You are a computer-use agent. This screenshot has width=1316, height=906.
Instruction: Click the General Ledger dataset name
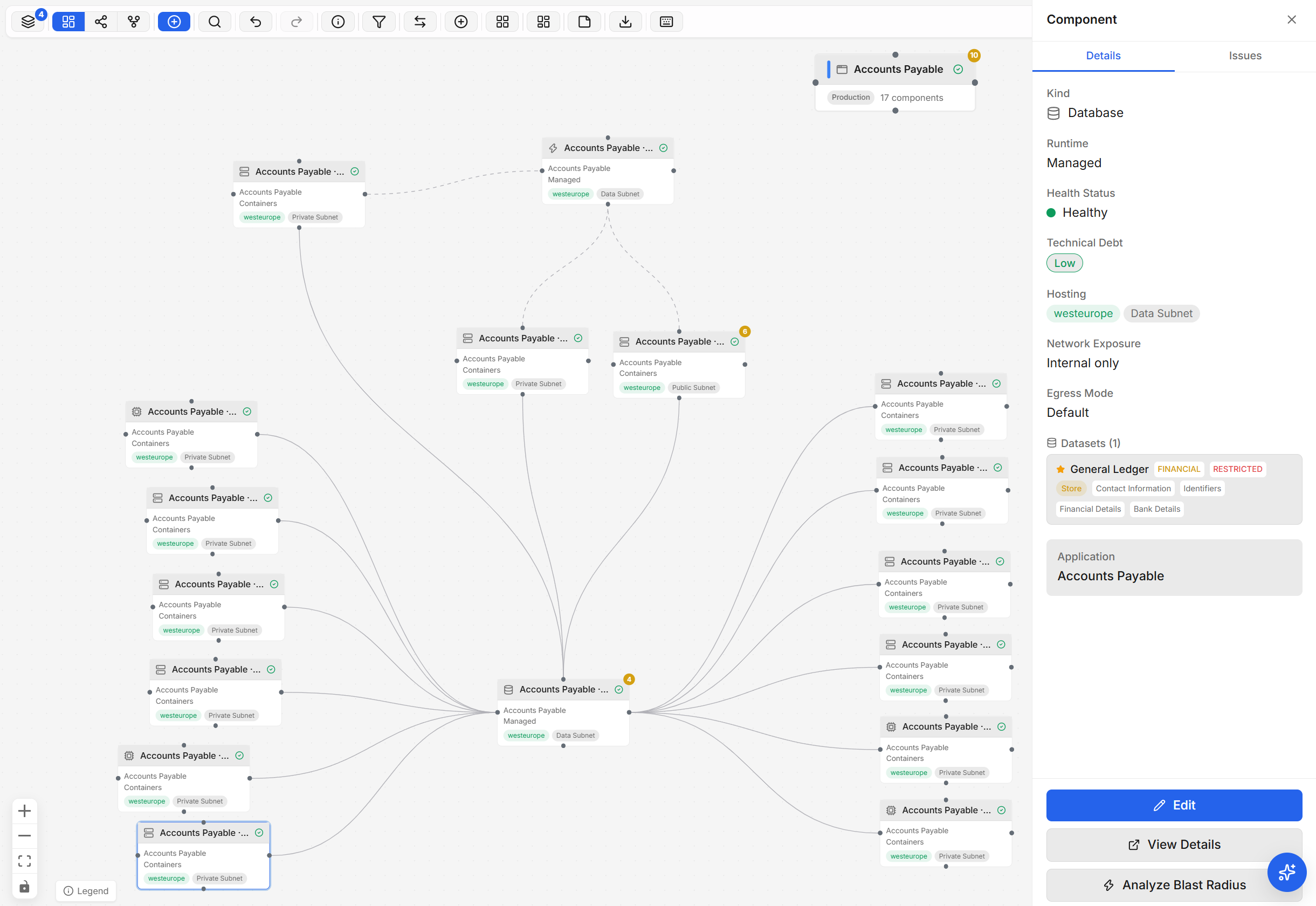[x=1109, y=470]
